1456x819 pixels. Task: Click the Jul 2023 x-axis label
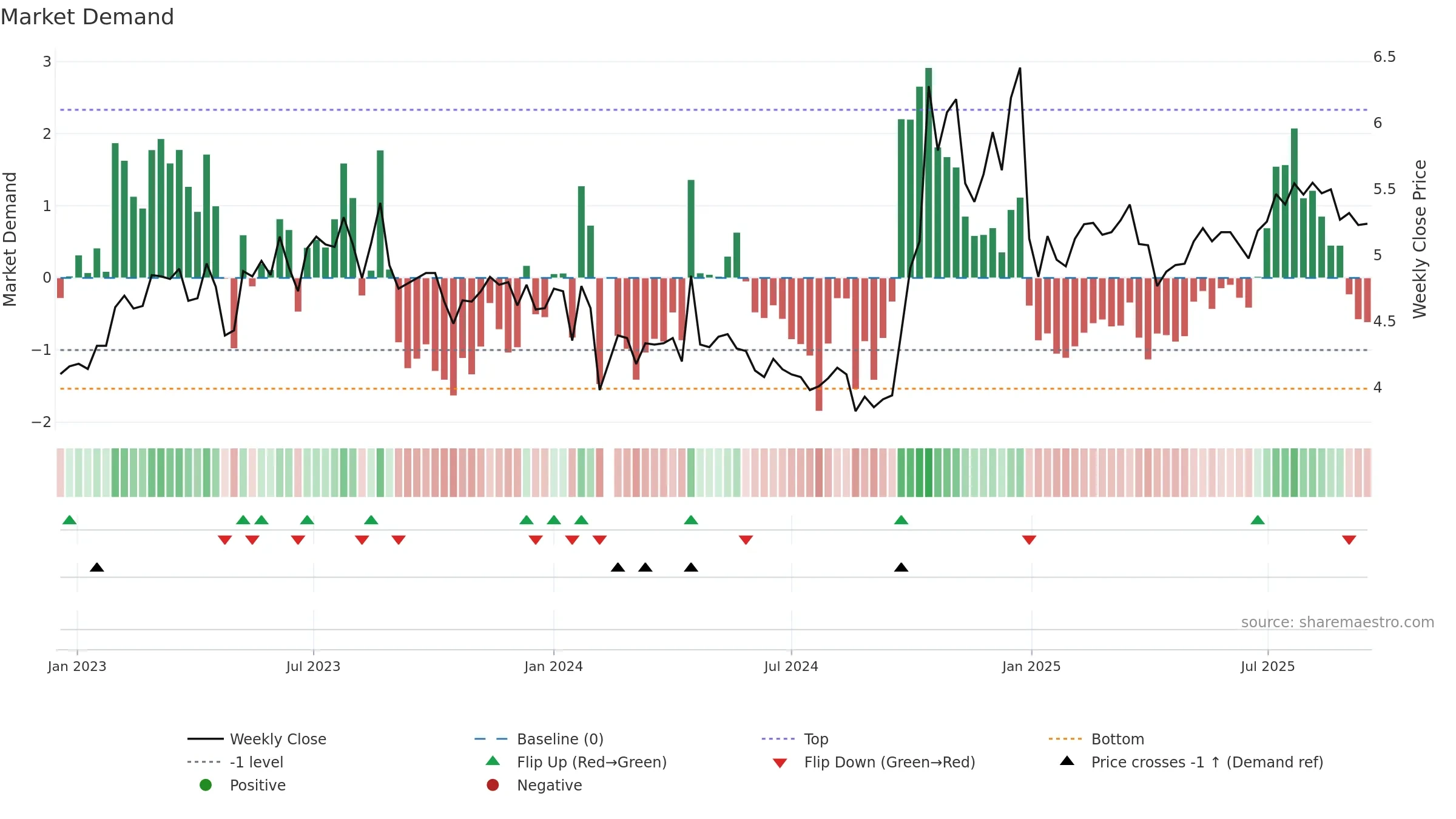click(x=314, y=667)
